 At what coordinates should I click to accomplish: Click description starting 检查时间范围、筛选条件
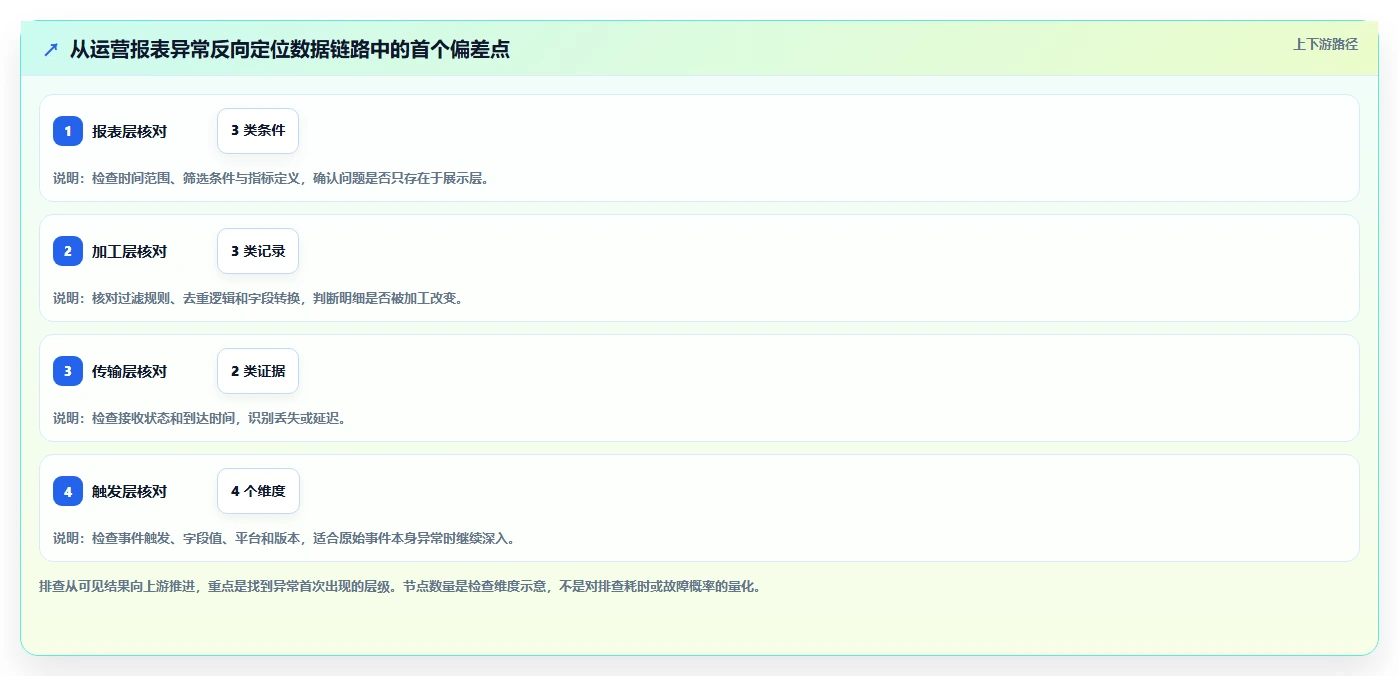[271, 178]
